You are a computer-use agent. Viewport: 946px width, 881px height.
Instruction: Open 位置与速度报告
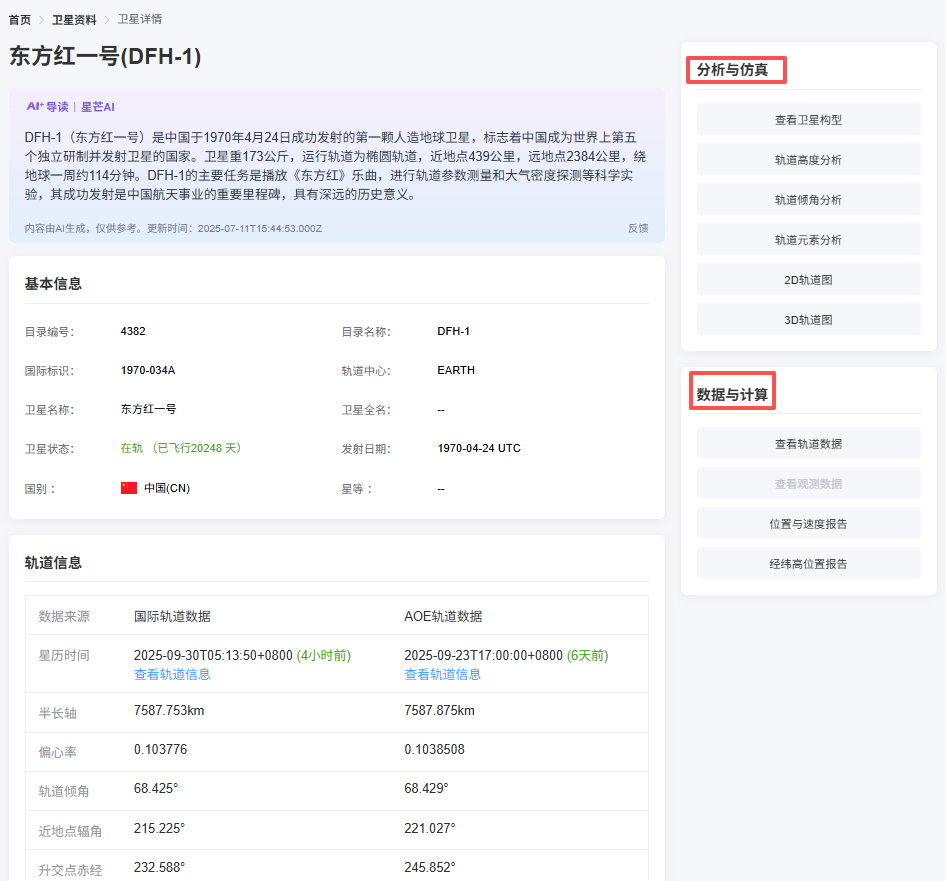[x=808, y=524]
